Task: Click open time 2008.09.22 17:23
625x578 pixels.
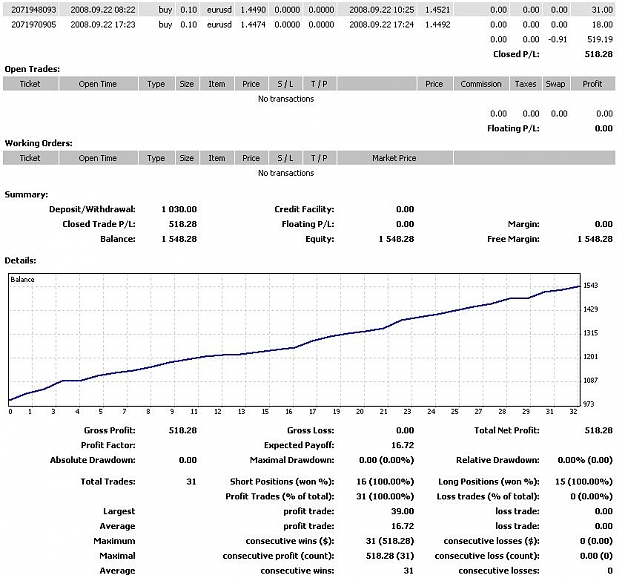Action: pyautogui.click(x=103, y=25)
